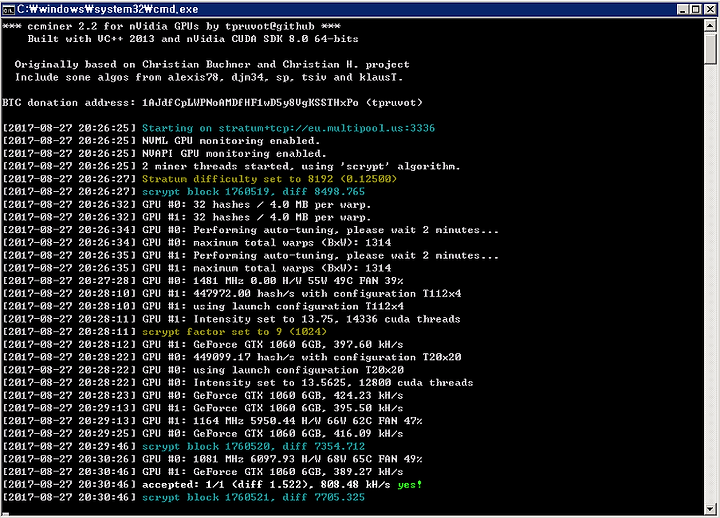Click 'accepted: 1/1 (diff 1.522)' line
The width and height of the screenshot is (720, 518).
tap(212, 485)
